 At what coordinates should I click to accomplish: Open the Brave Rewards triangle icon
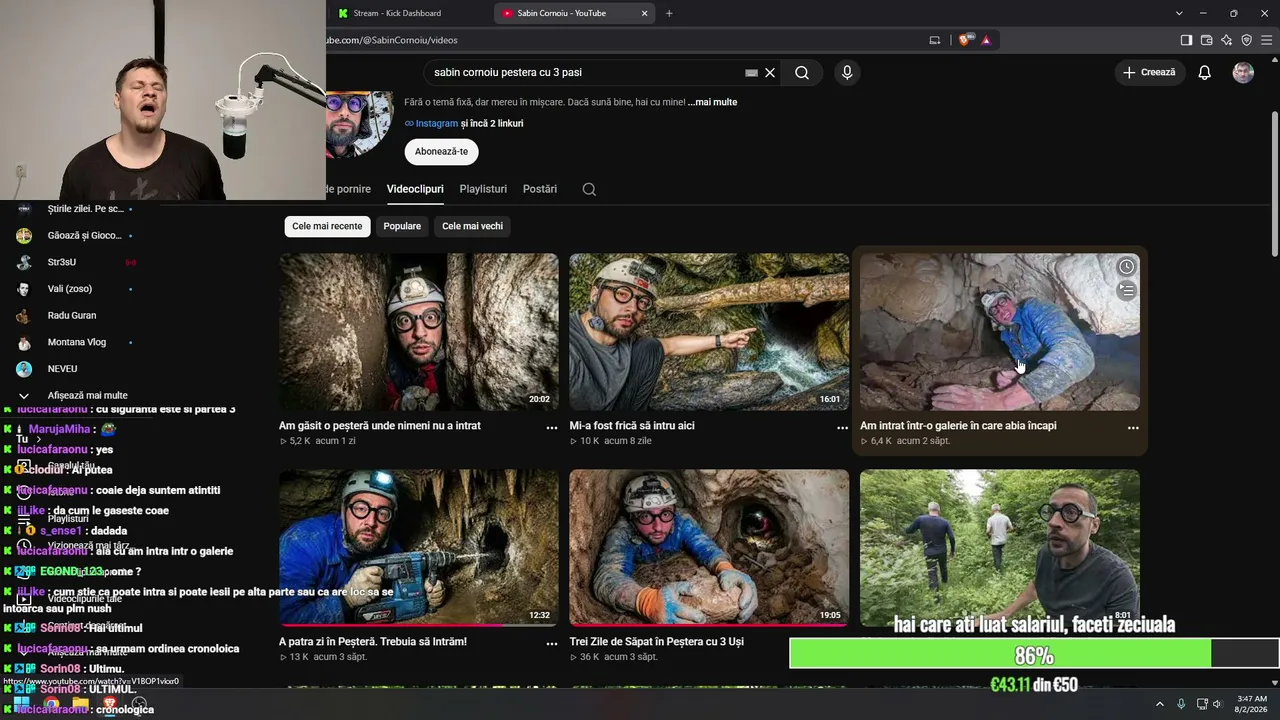click(986, 40)
